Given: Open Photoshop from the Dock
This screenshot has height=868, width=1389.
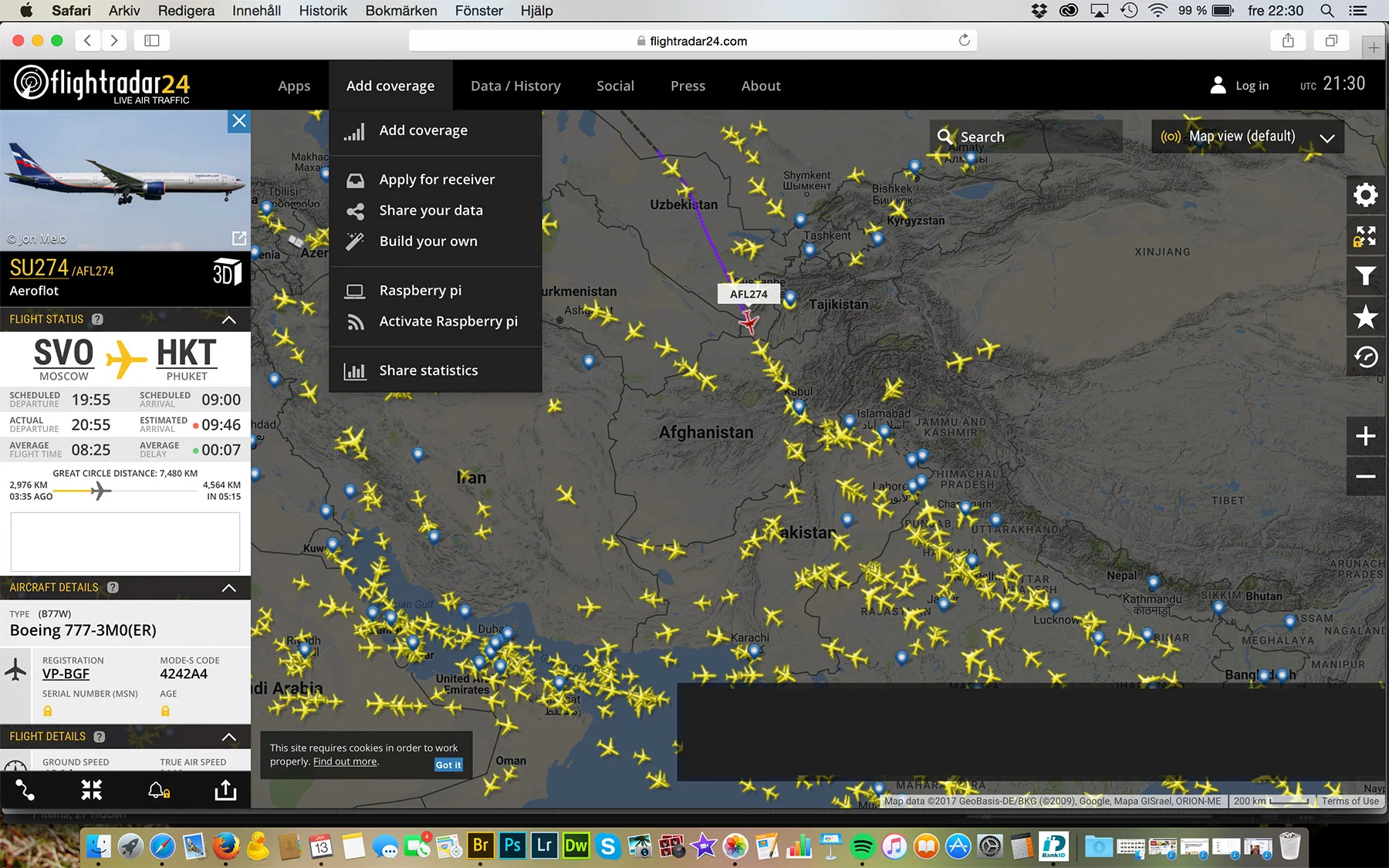Looking at the screenshot, I should (x=512, y=846).
